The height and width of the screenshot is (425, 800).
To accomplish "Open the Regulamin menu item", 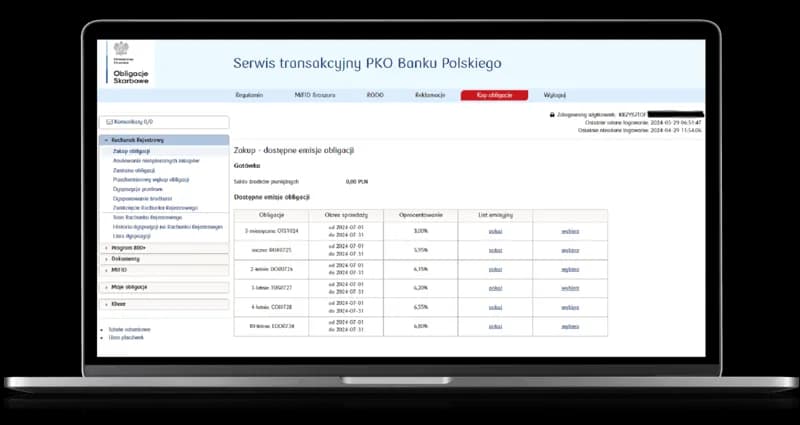I will click(x=249, y=95).
